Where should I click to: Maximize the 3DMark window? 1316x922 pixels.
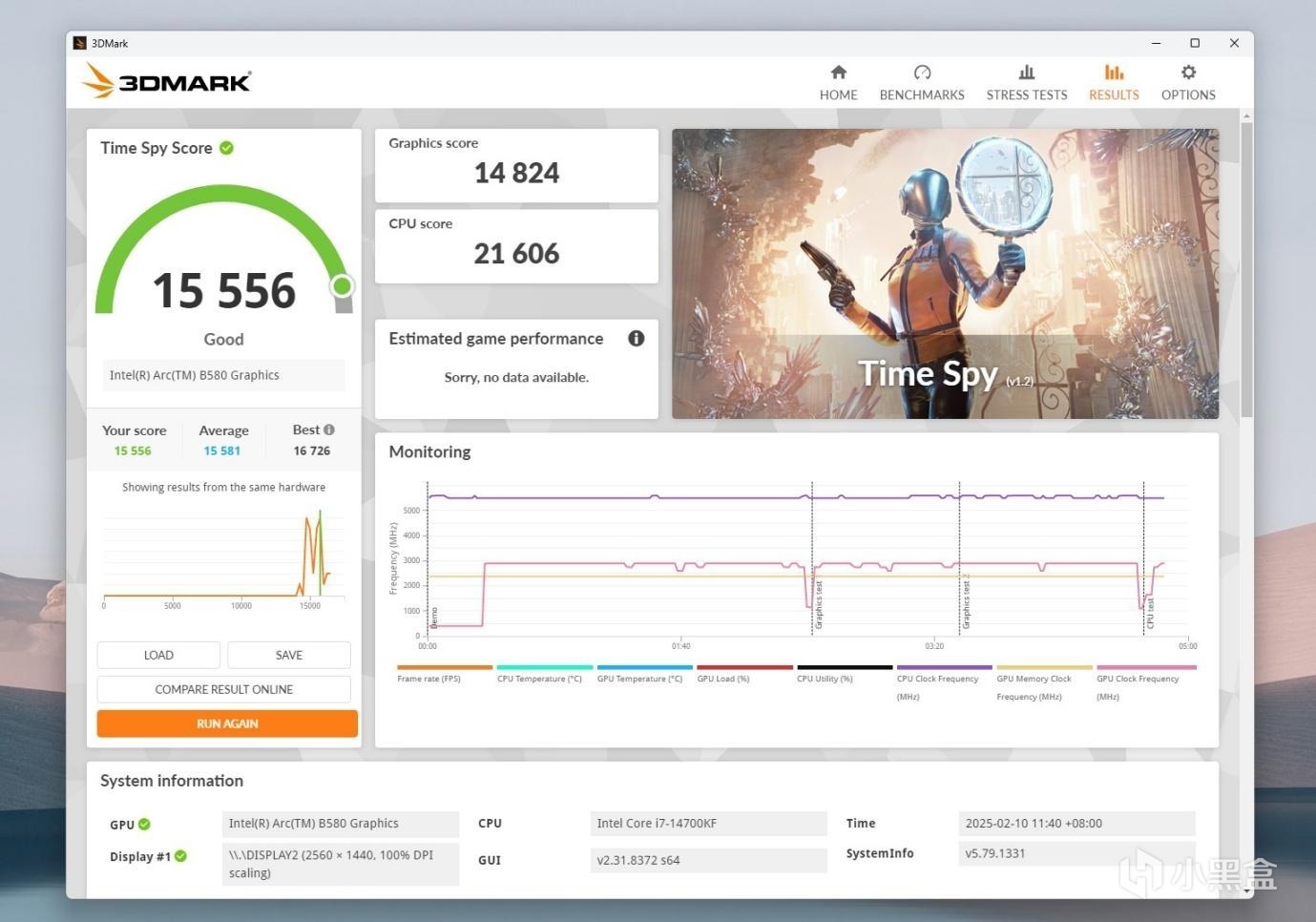pos(1195,43)
